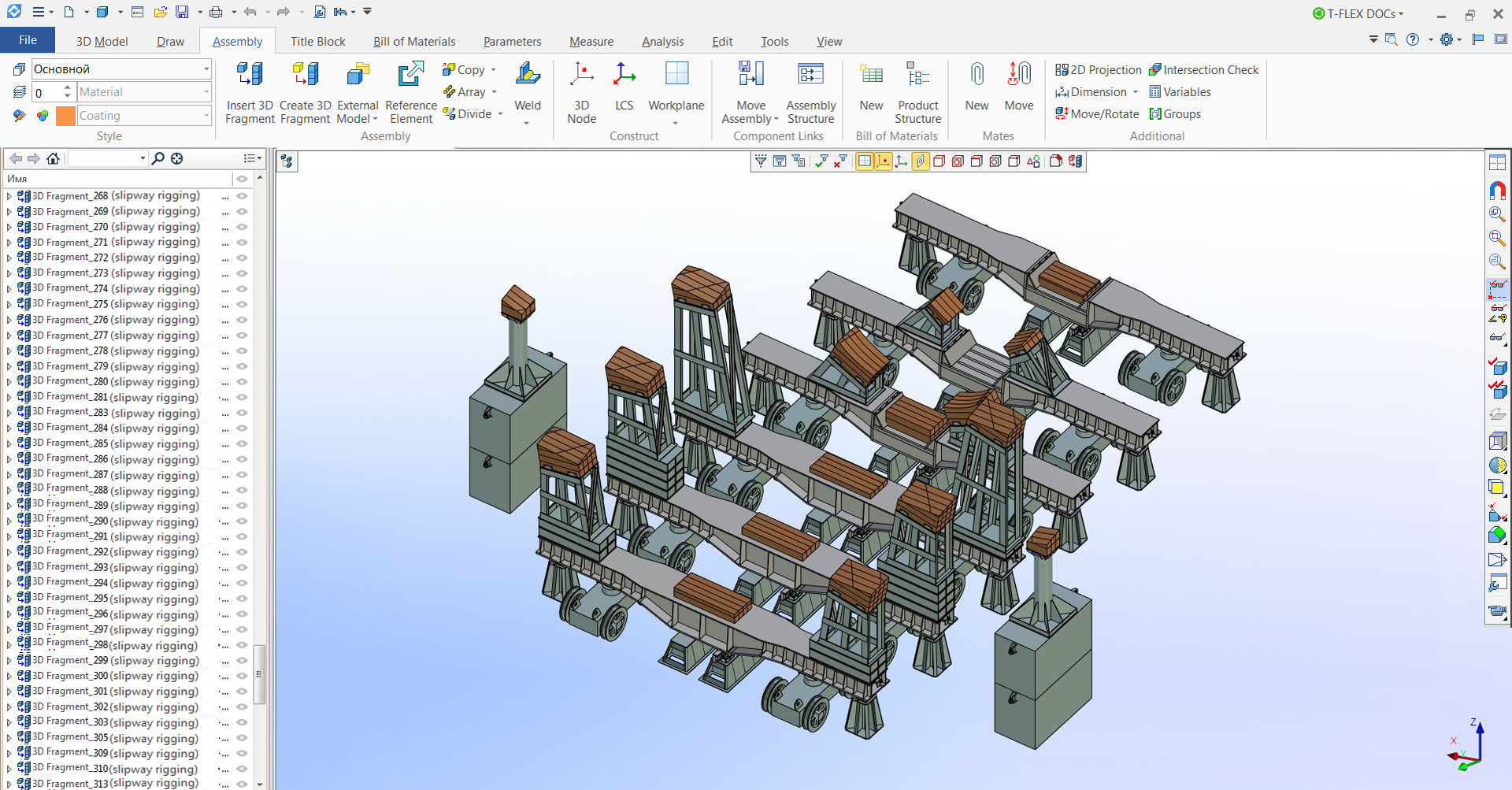Click Undo arrow in quick access toolbar
This screenshot has width=1512, height=790.
tap(250, 12)
